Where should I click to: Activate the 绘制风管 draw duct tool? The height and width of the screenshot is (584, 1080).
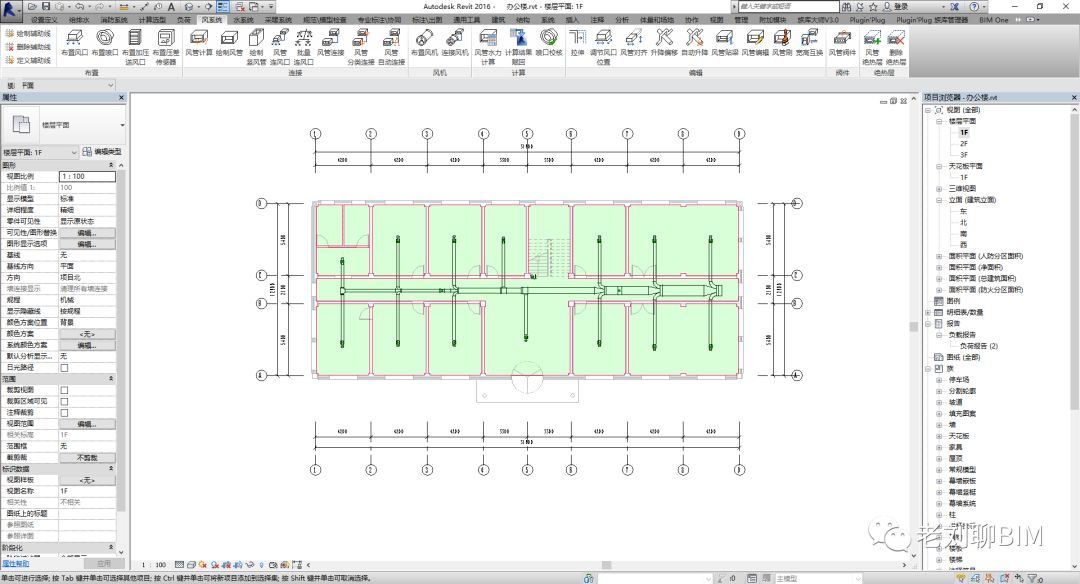pyautogui.click(x=229, y=43)
